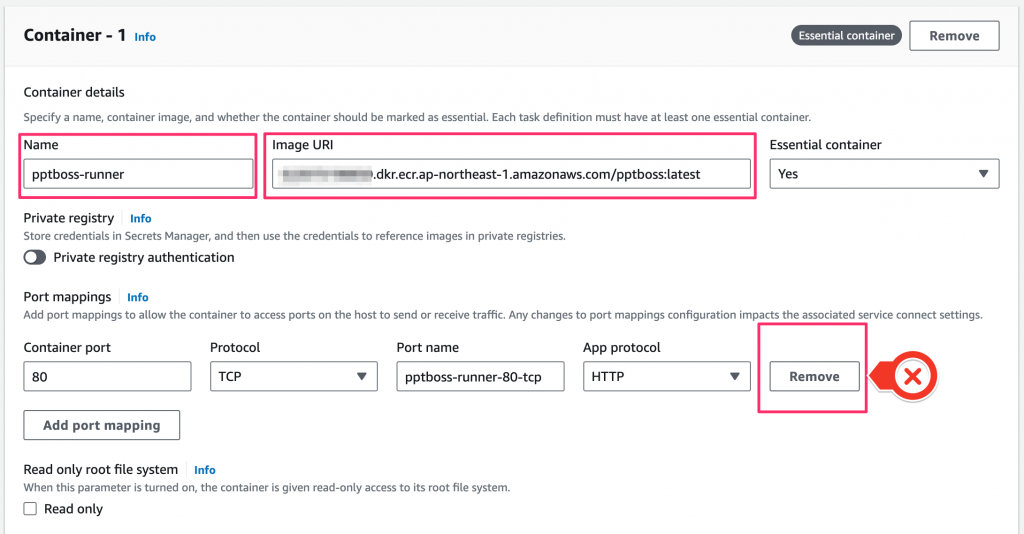The height and width of the screenshot is (534, 1024).
Task: Click Info link next to Private registry
Action: tap(140, 218)
